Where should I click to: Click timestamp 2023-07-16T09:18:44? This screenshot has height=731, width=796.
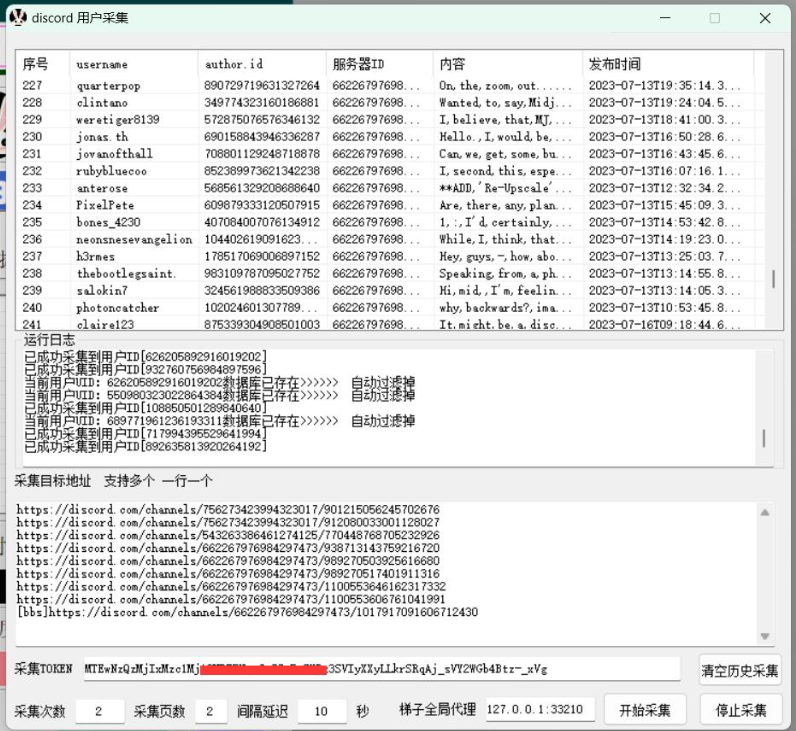click(664, 324)
